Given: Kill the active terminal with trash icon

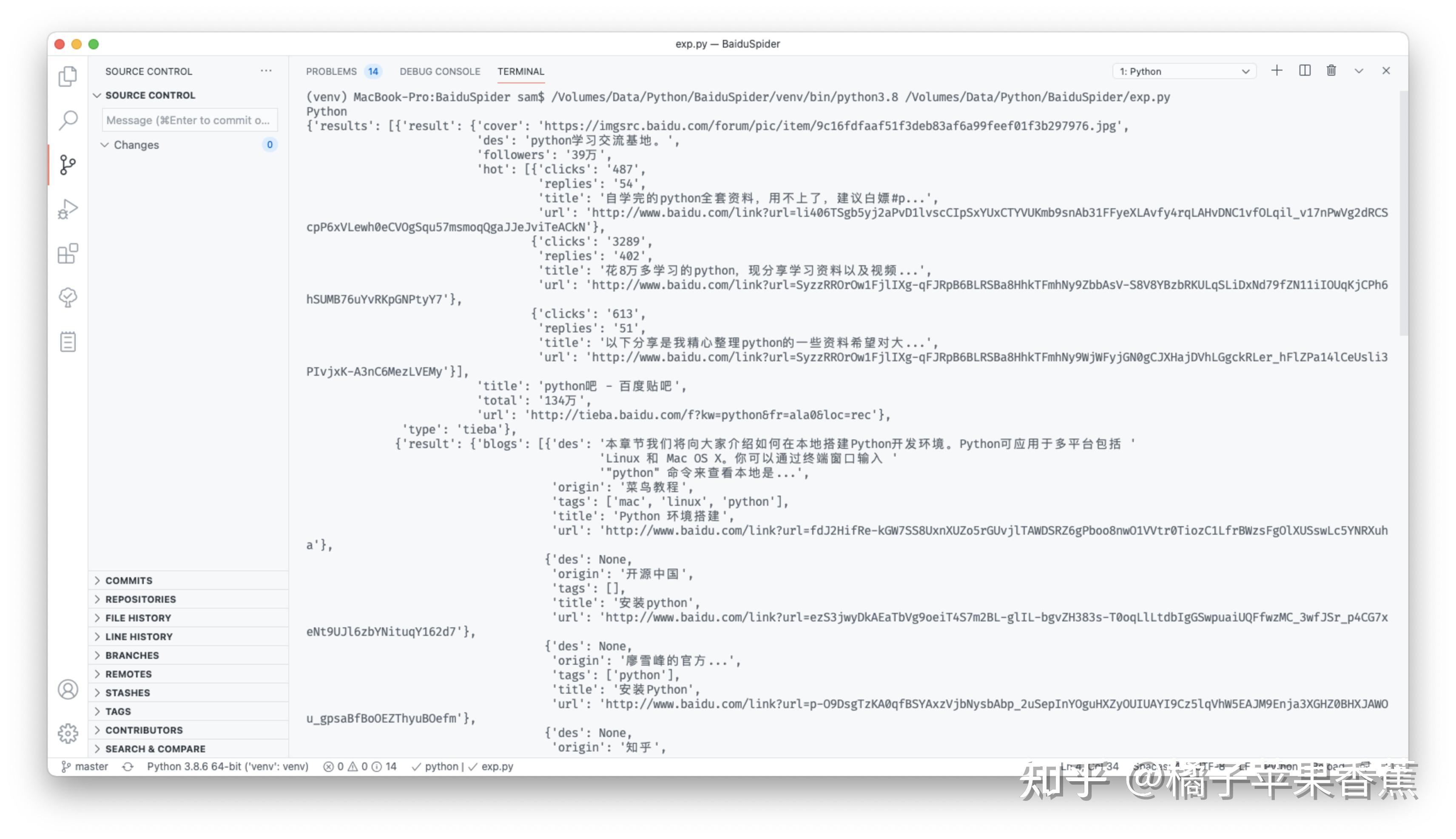Looking at the screenshot, I should tap(1331, 70).
